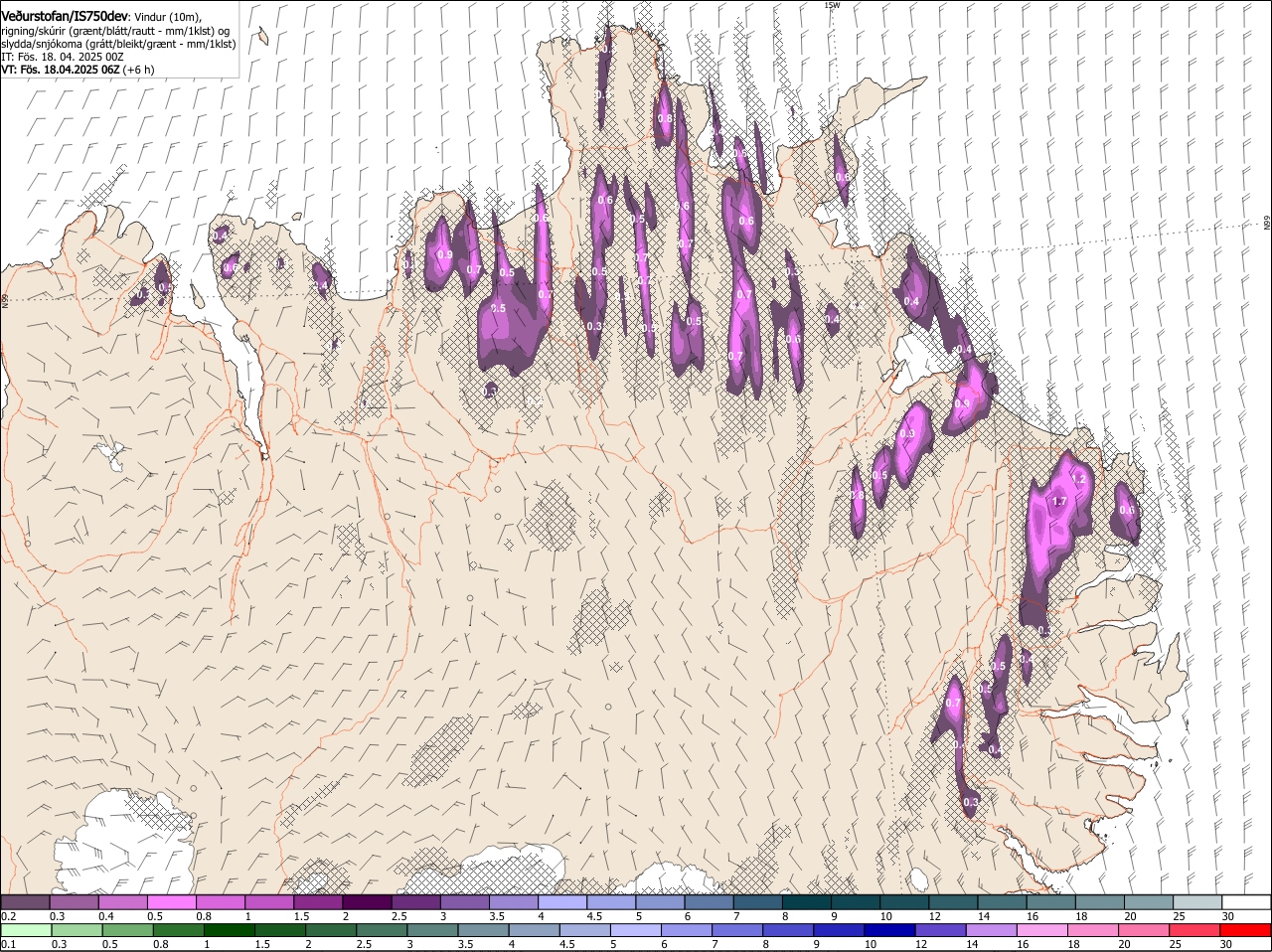This screenshot has height=952, width=1272.
Task: Pick the upper legend swatch labeled 18
Action: 1100,901
